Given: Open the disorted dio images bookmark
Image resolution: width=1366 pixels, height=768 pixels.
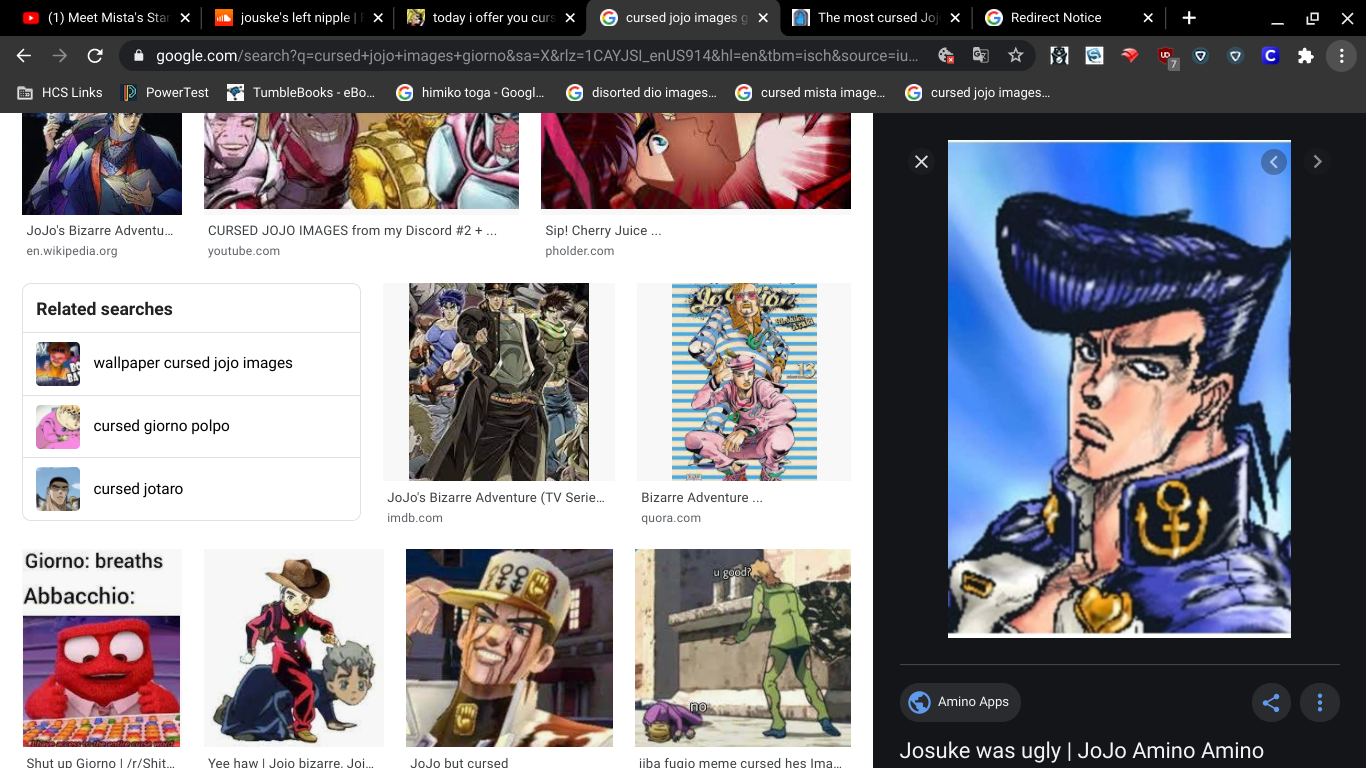Looking at the screenshot, I should click(x=642, y=92).
